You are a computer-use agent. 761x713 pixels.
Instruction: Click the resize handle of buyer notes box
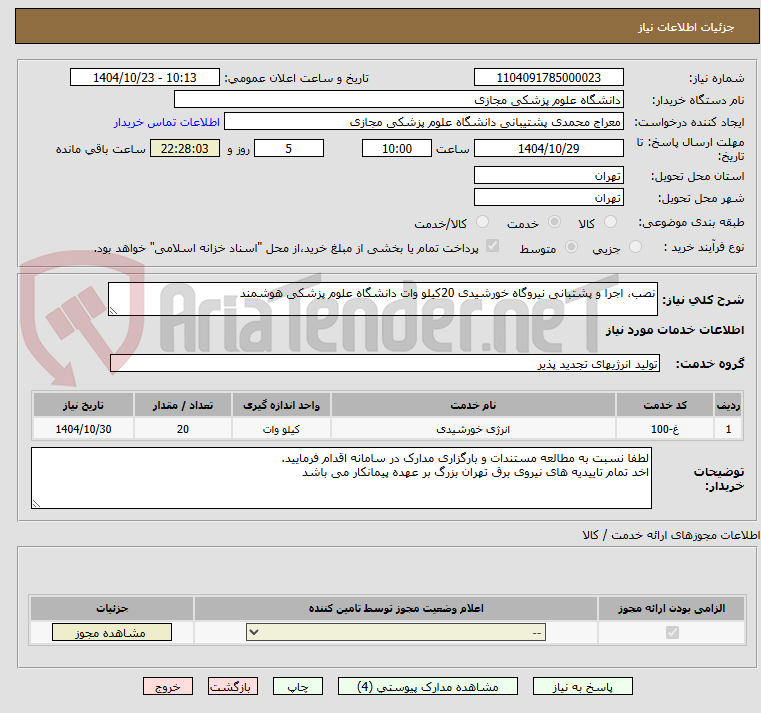pos(36,503)
